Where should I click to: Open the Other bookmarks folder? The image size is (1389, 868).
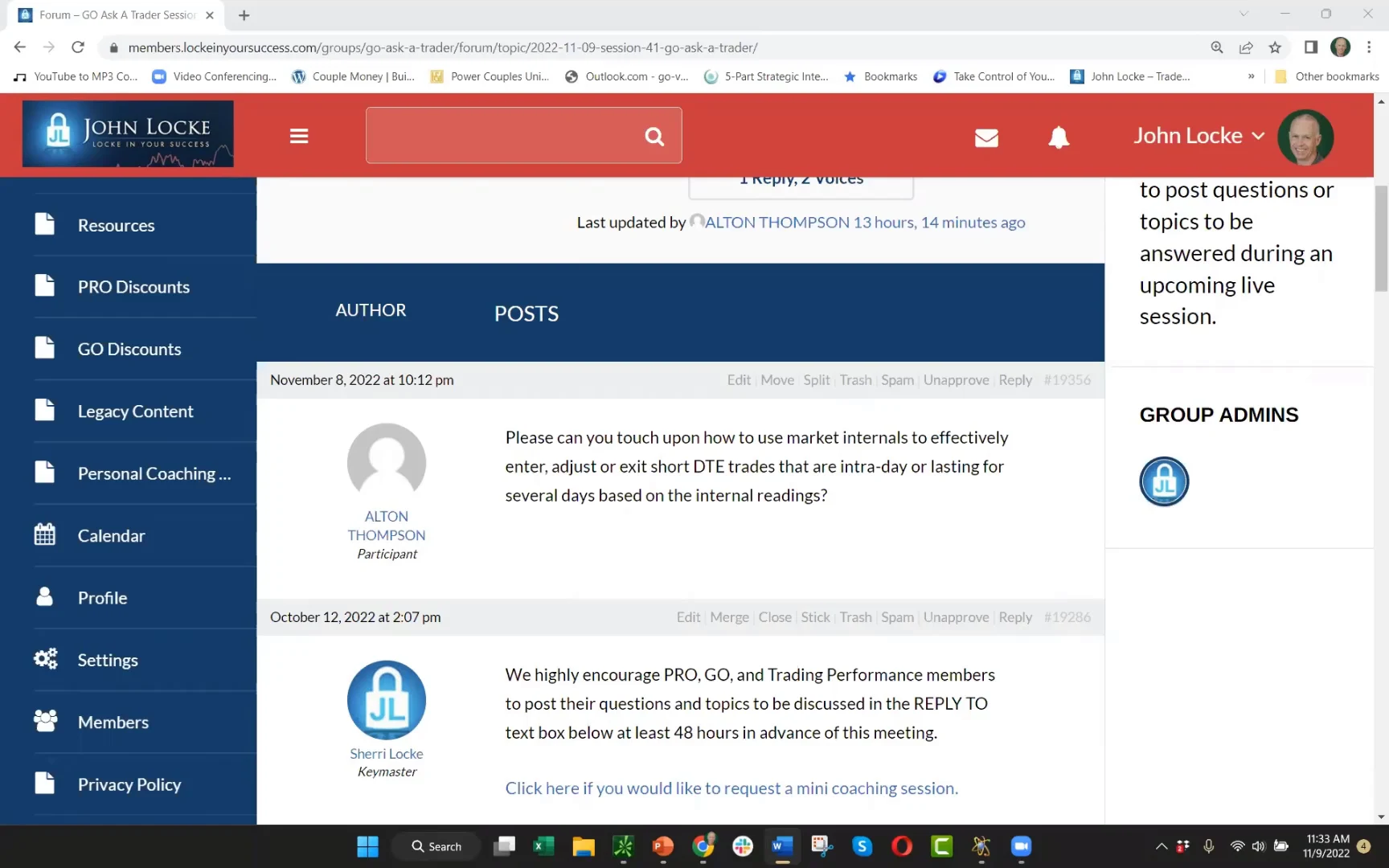pos(1327,76)
